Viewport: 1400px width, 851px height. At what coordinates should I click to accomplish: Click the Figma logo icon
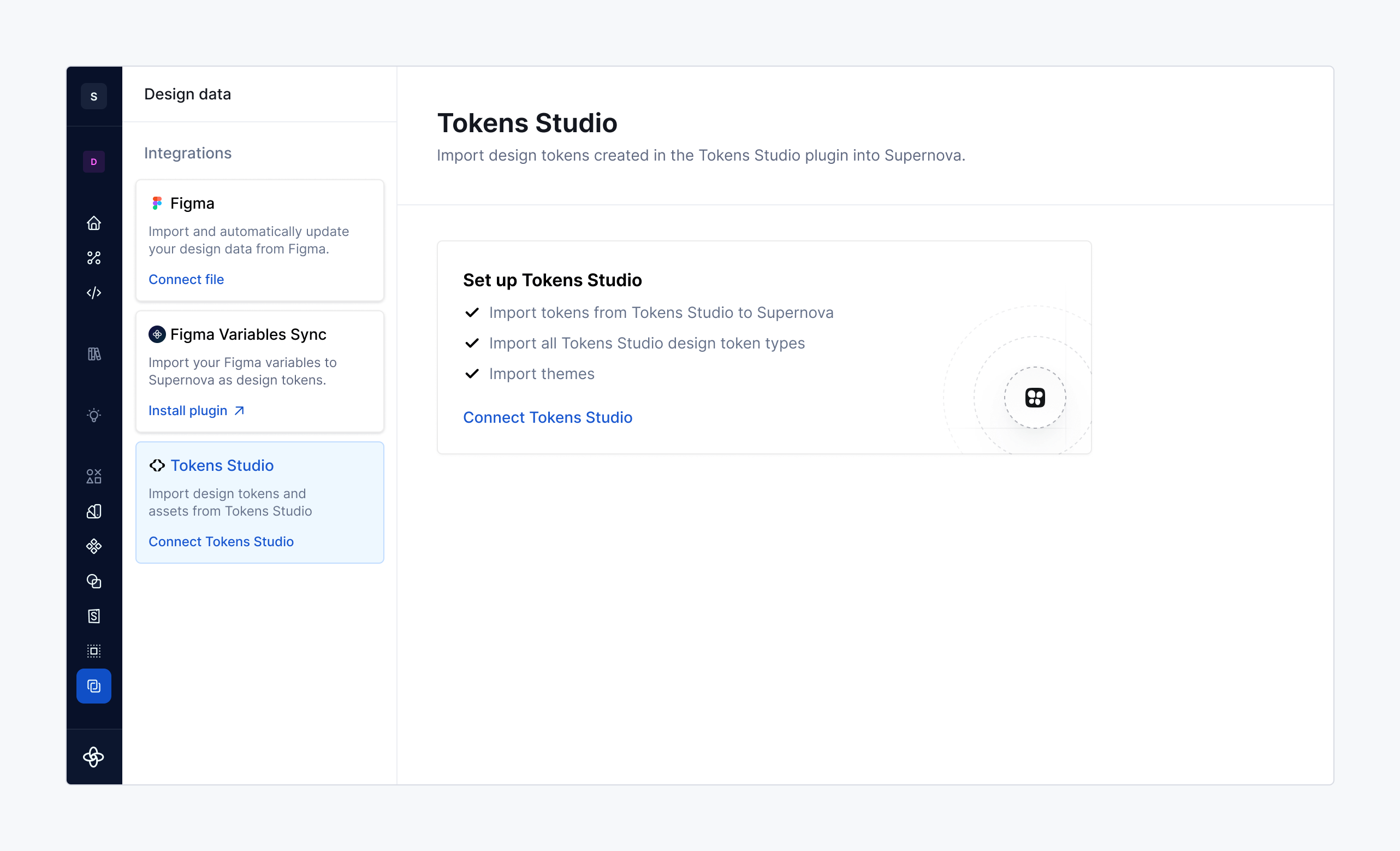(x=157, y=204)
